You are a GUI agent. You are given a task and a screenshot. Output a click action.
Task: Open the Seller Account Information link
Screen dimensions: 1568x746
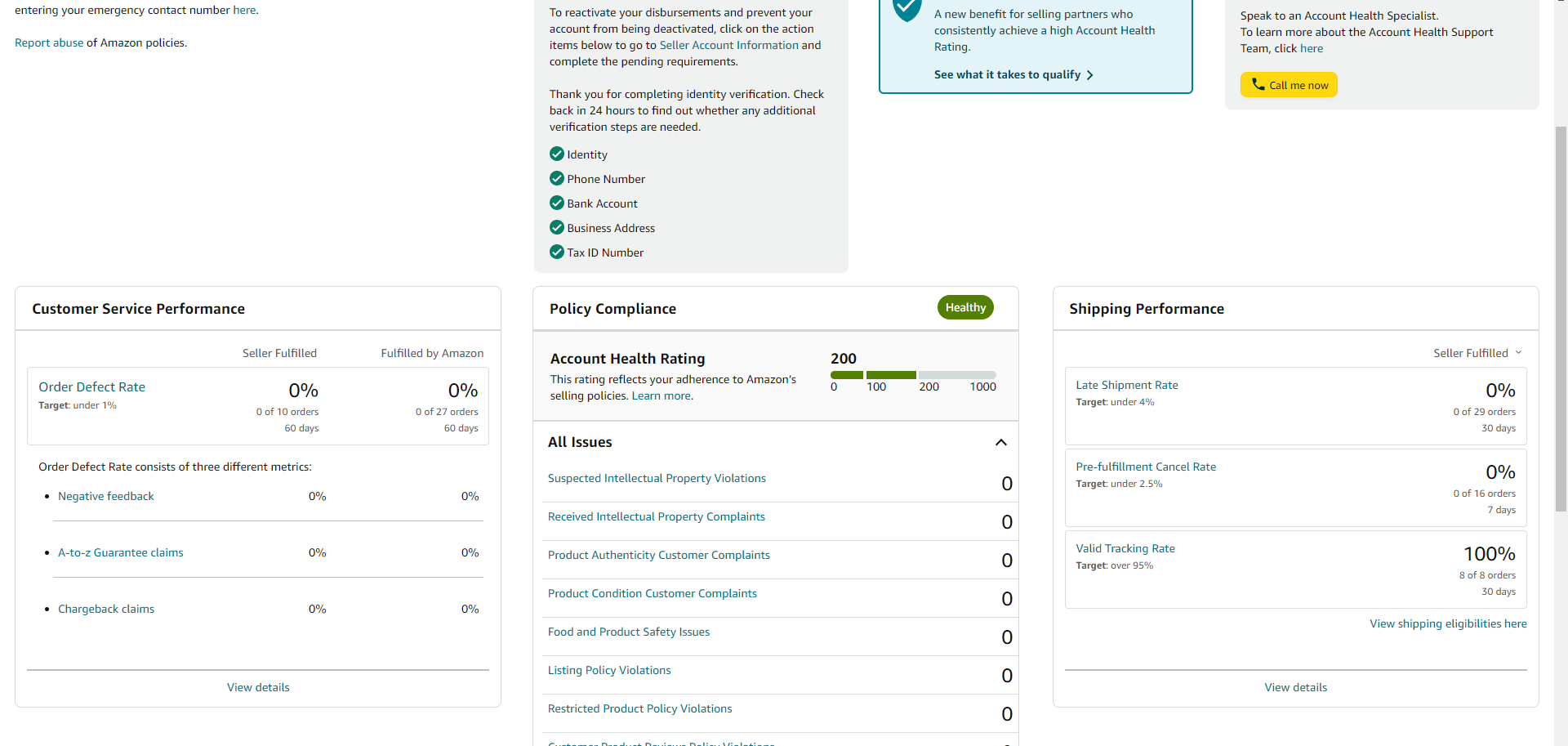728,45
